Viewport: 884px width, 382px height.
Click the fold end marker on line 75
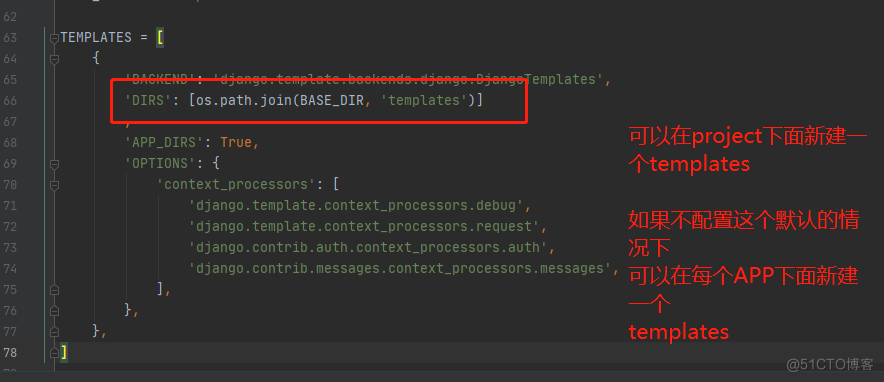click(54, 290)
